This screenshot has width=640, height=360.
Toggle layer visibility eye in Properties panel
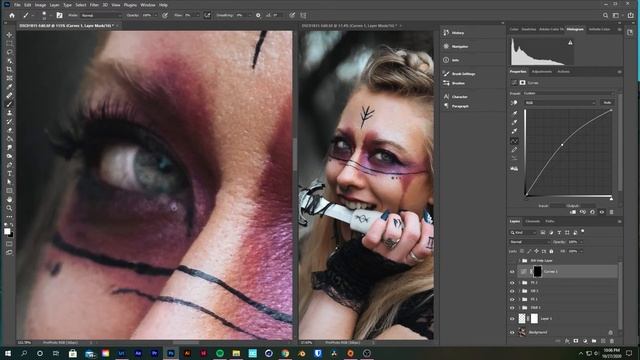click(602, 212)
